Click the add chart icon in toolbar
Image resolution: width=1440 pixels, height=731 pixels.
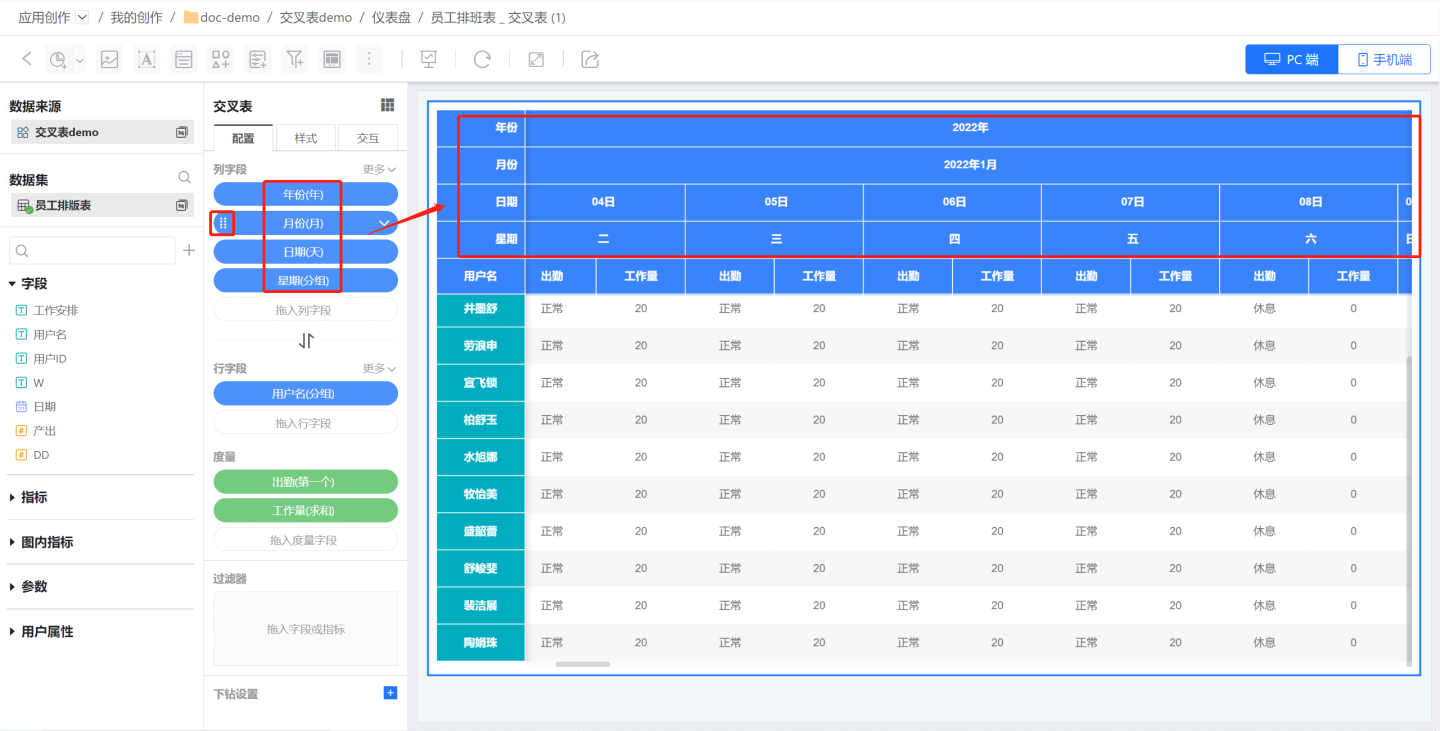[x=59, y=60]
